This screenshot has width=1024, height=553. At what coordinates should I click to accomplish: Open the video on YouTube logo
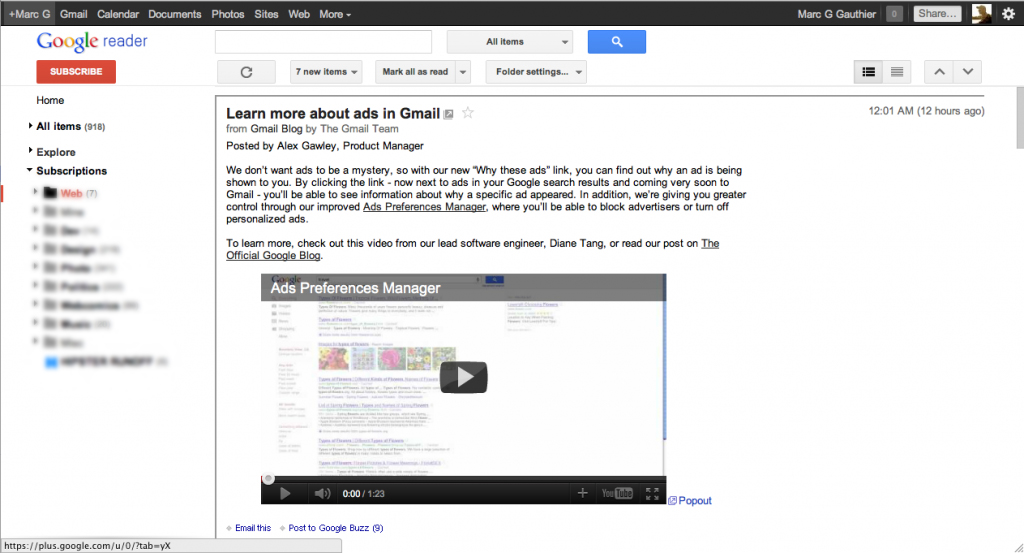tap(617, 493)
